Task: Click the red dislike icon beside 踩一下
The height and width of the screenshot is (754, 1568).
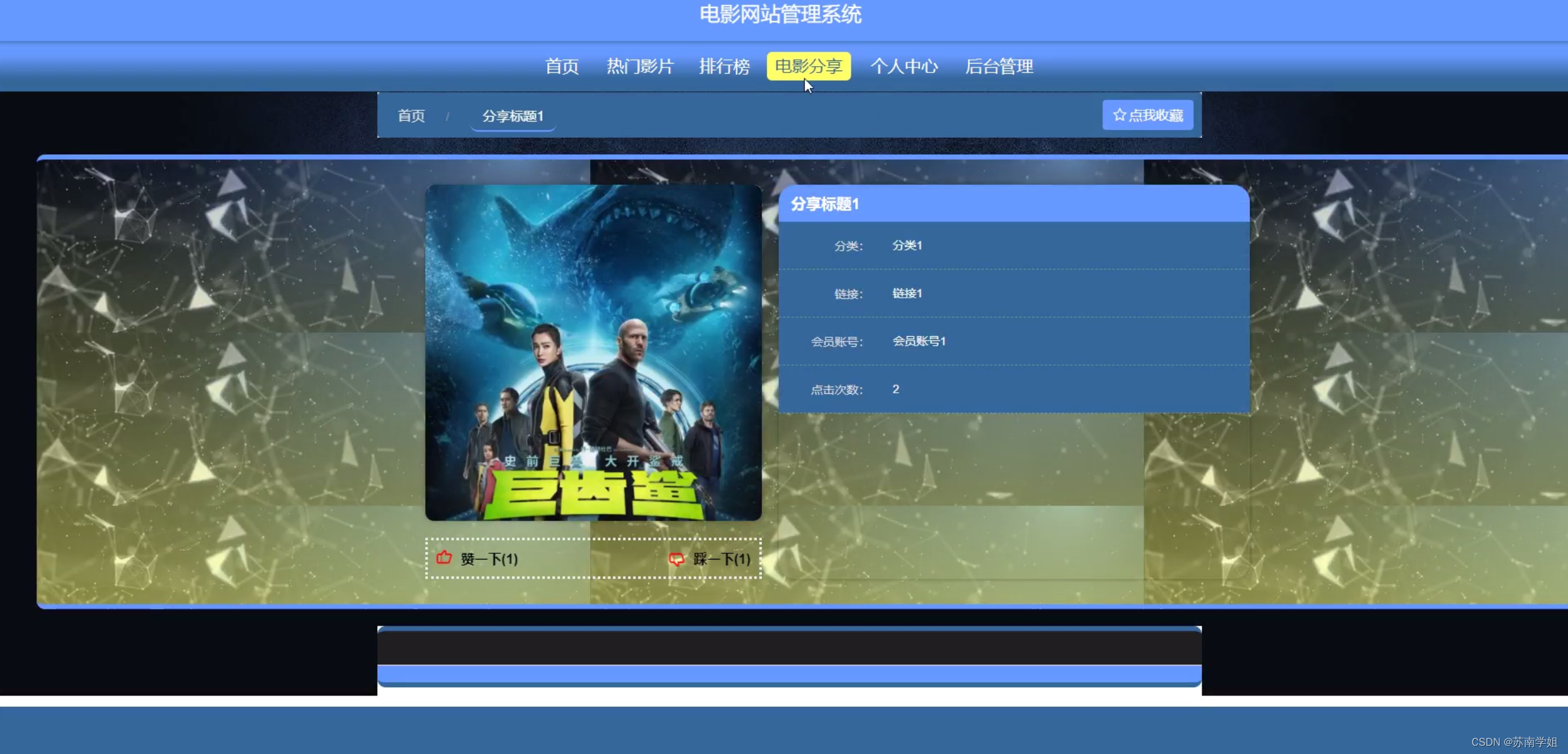Action: 675,559
